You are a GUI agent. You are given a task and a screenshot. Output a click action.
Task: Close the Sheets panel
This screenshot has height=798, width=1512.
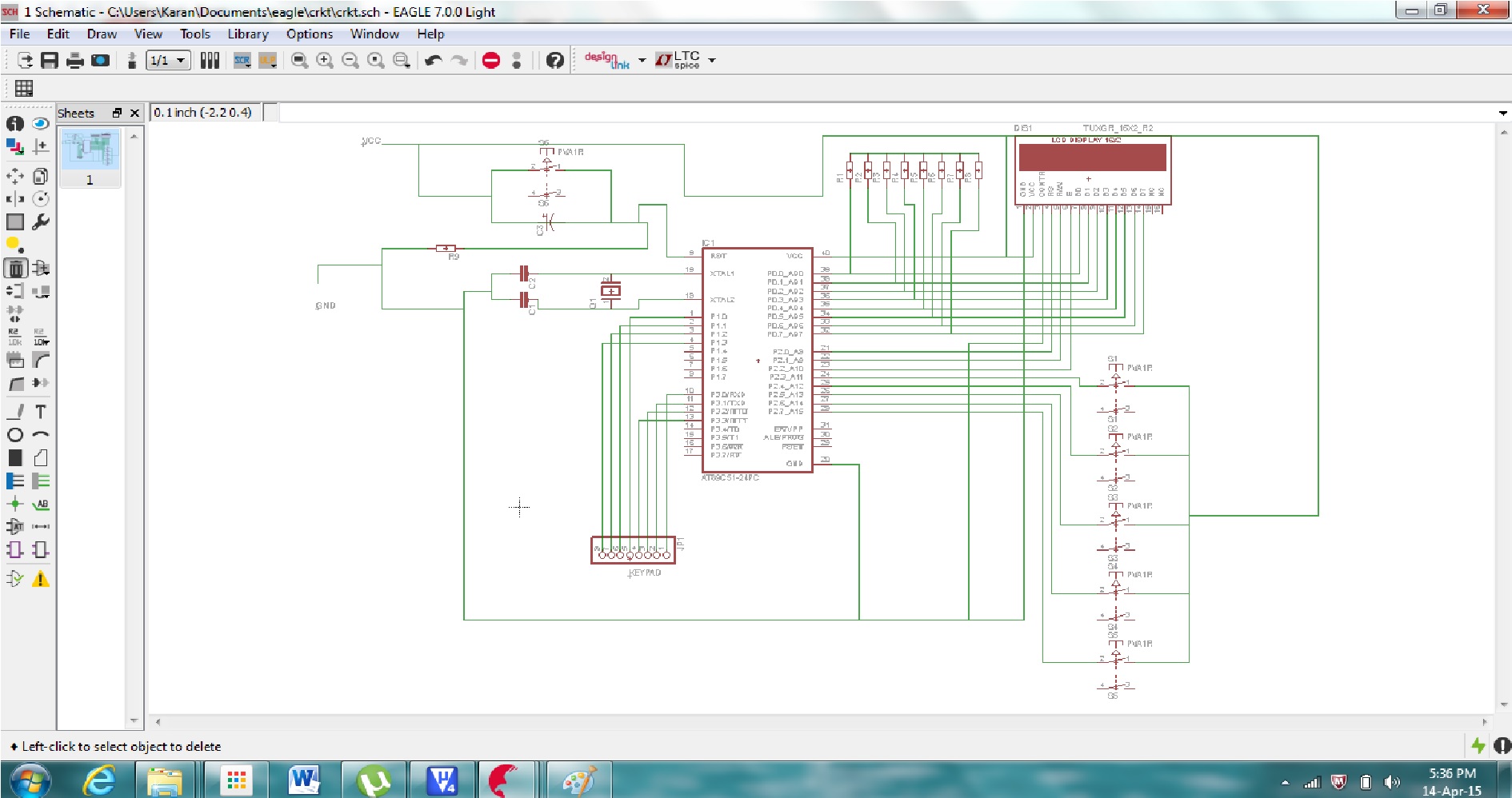134,113
